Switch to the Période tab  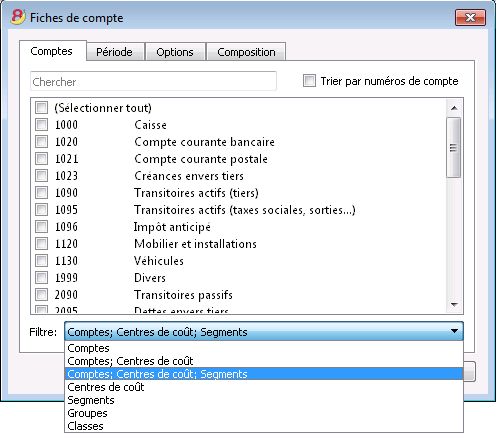[114, 52]
